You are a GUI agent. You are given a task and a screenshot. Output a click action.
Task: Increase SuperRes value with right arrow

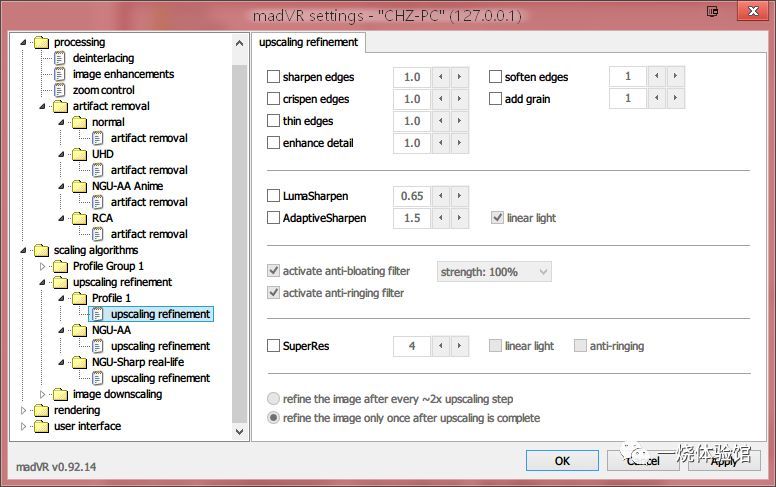coord(459,346)
